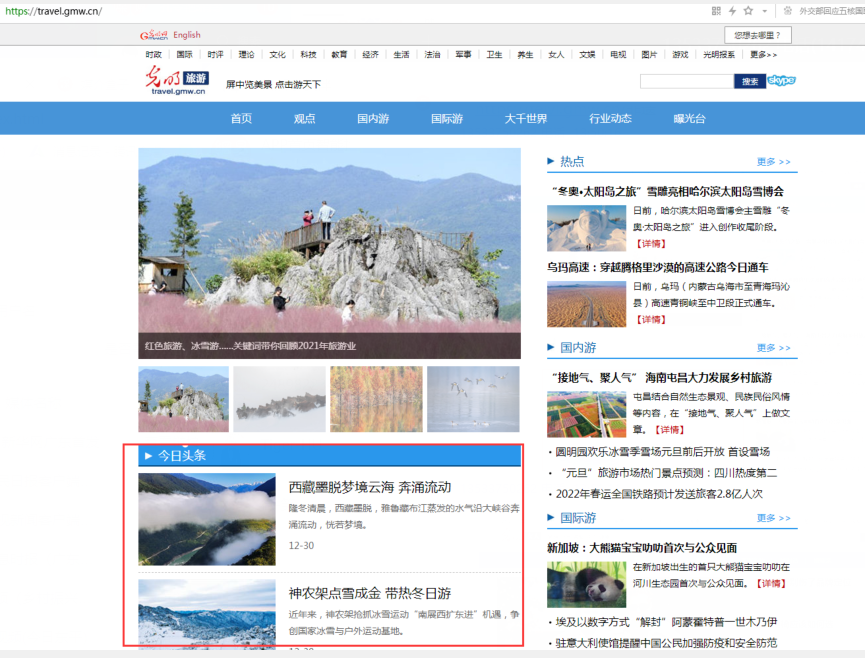Click the 外交部回应 news ticker in browser
Image resolution: width=865 pixels, height=658 pixels.
coord(831,11)
